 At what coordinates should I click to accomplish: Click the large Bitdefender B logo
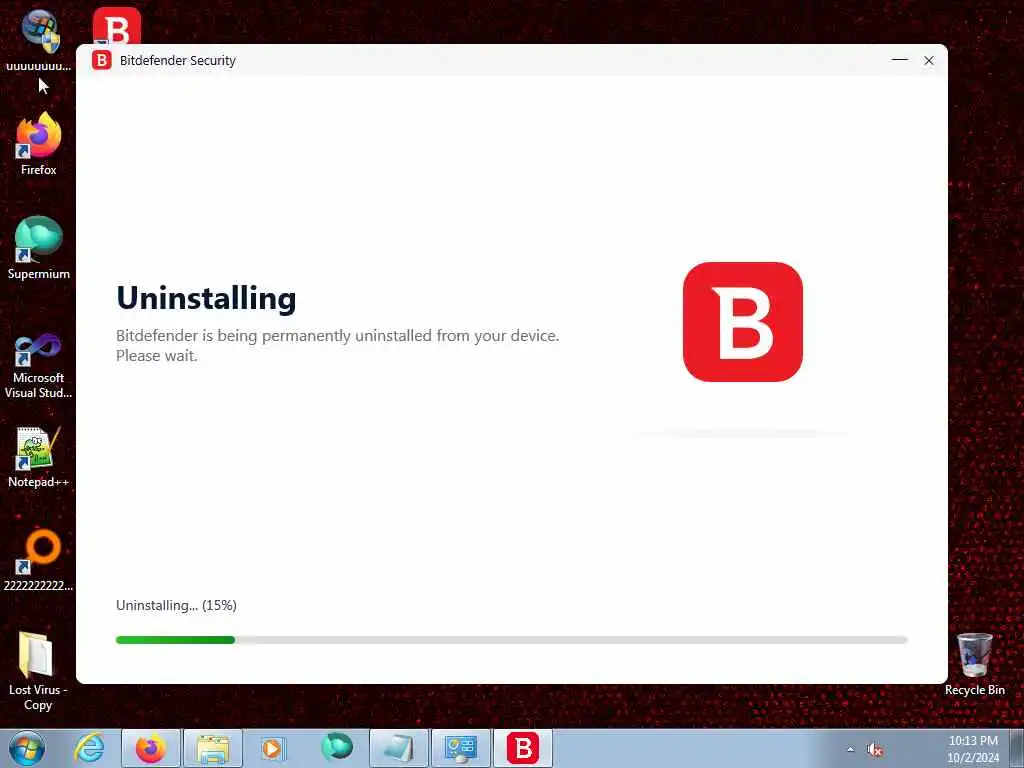click(743, 322)
